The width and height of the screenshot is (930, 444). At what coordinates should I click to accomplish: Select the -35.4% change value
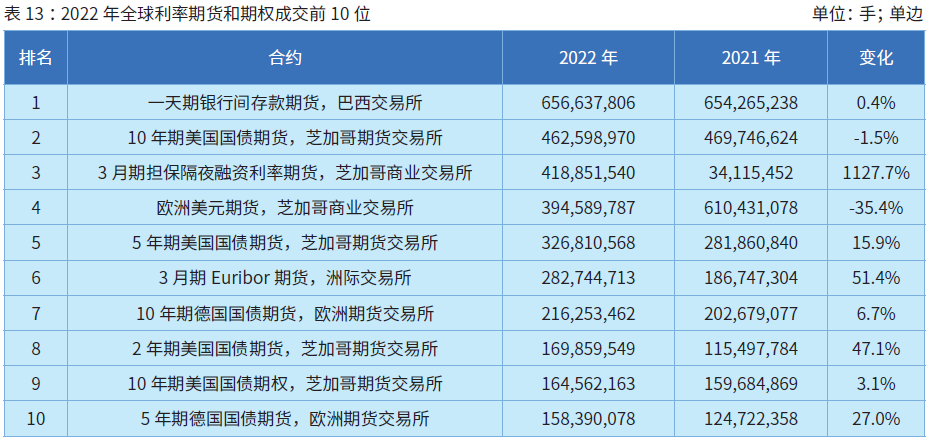(876, 208)
